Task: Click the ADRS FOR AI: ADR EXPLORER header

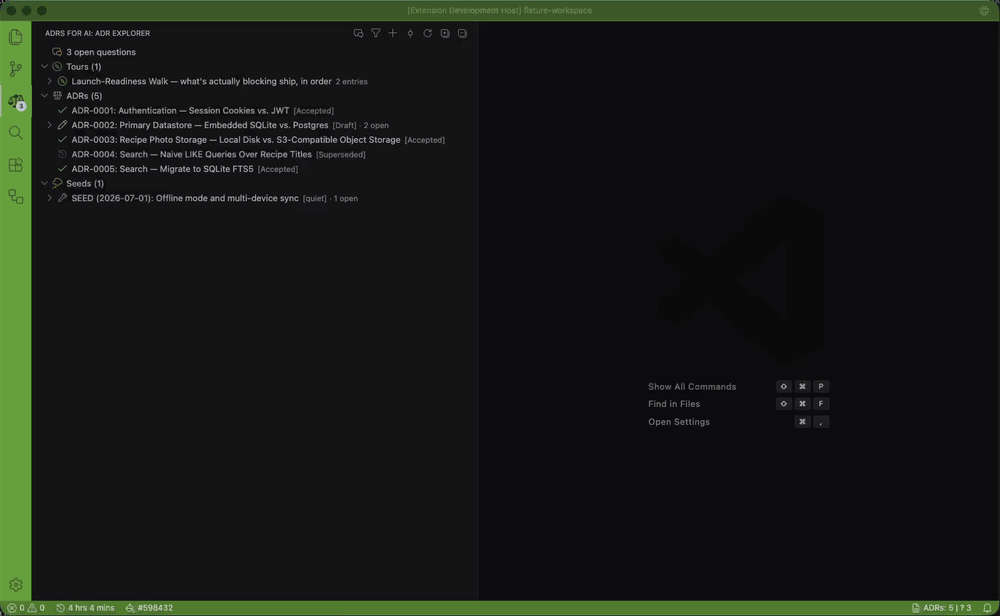Action: pos(98,33)
